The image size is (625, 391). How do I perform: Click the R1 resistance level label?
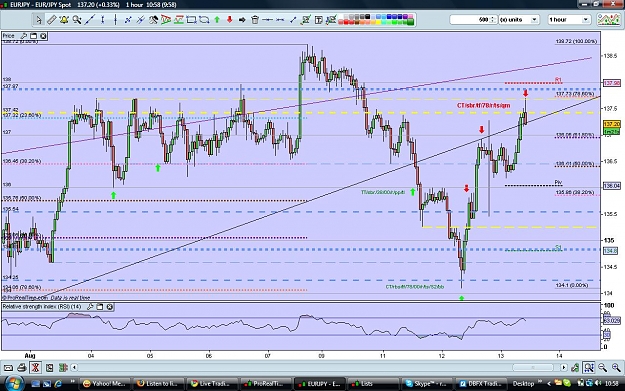[558, 80]
